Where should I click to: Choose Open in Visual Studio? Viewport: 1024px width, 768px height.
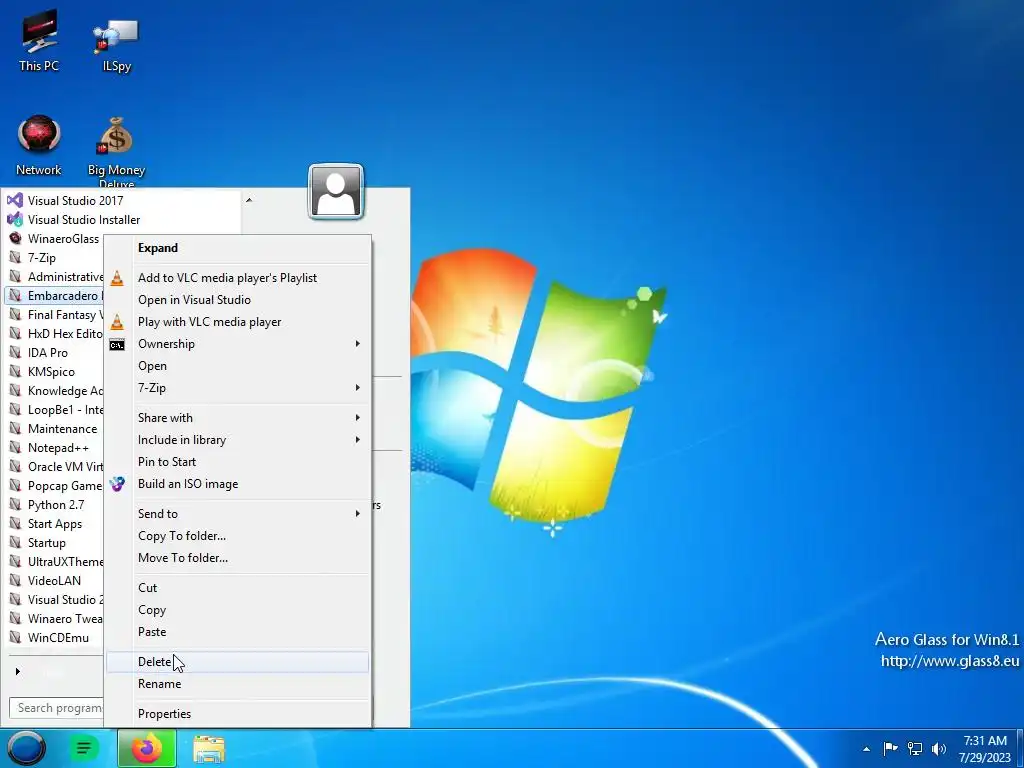pos(238,300)
